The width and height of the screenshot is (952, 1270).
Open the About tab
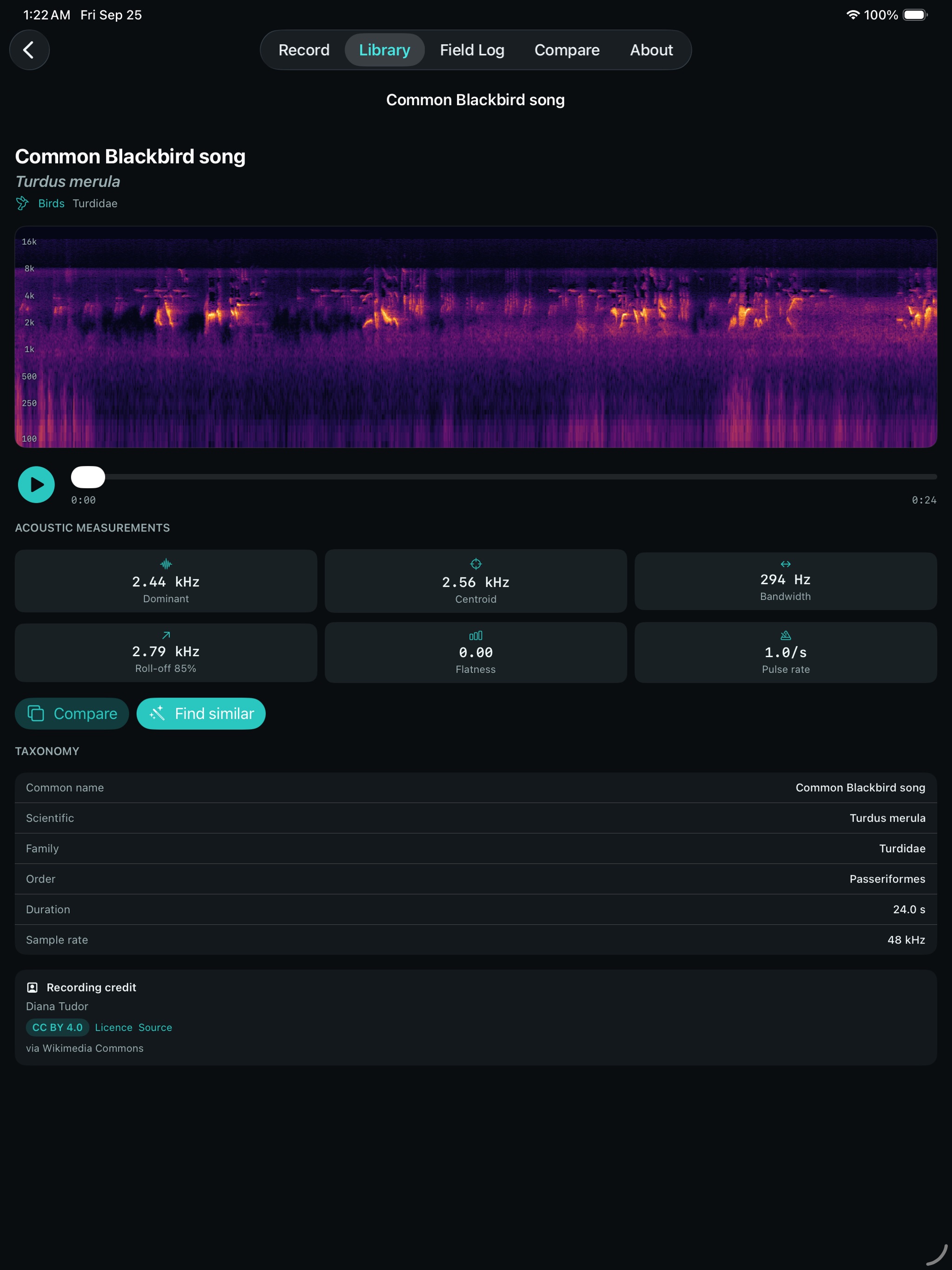pos(651,50)
